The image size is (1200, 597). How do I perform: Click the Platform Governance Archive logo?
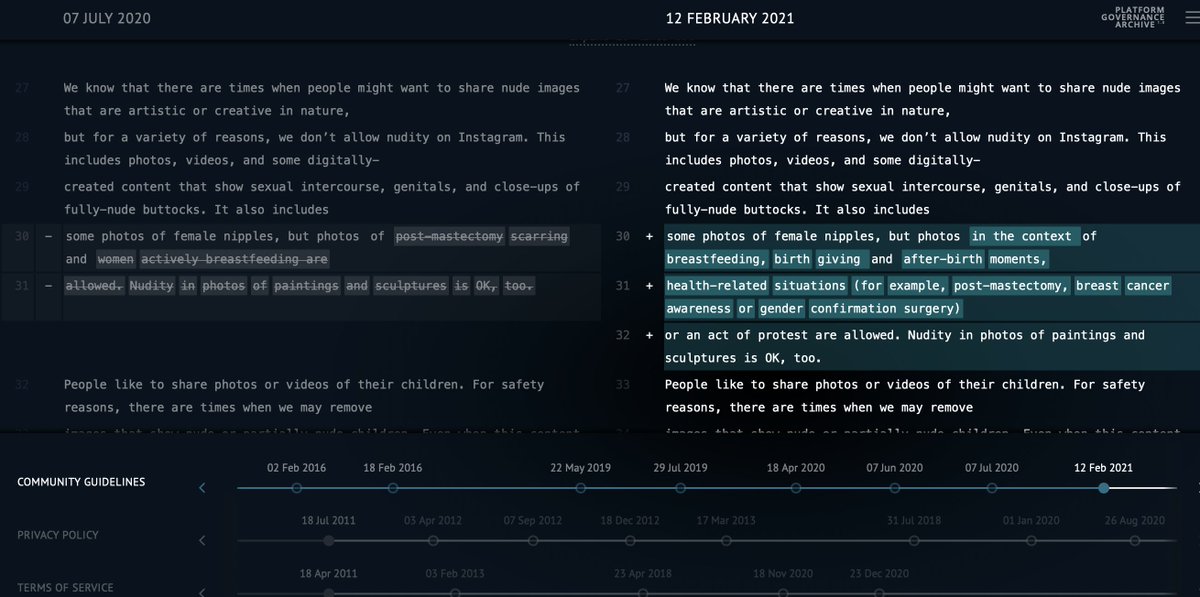point(1131,17)
